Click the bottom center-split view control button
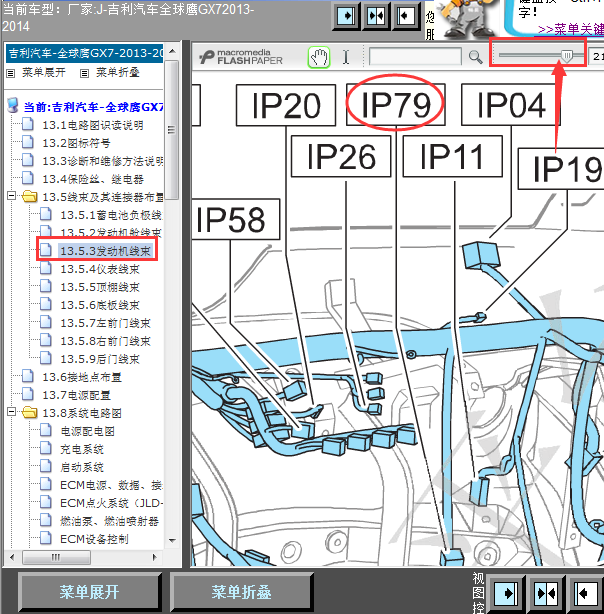The image size is (604, 614). [546, 594]
